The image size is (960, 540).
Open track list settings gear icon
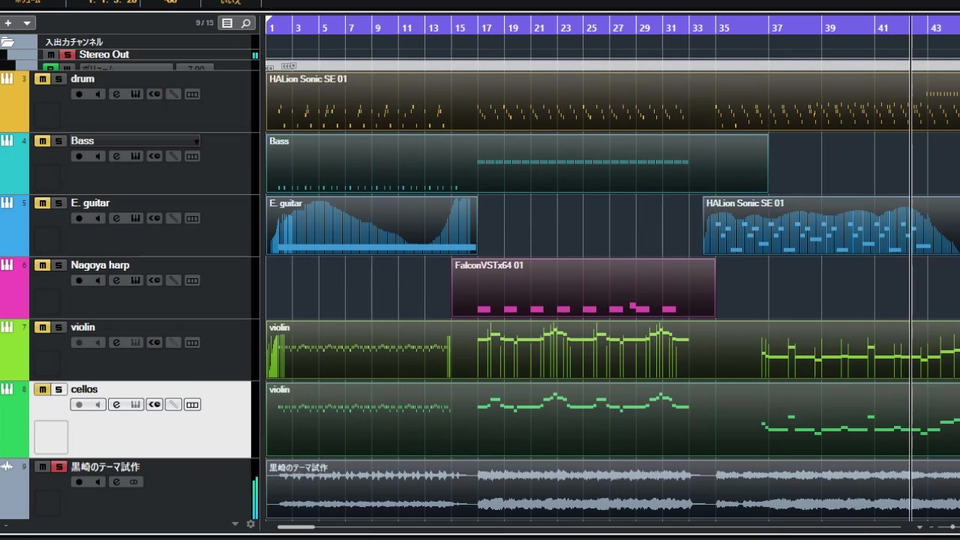250,523
